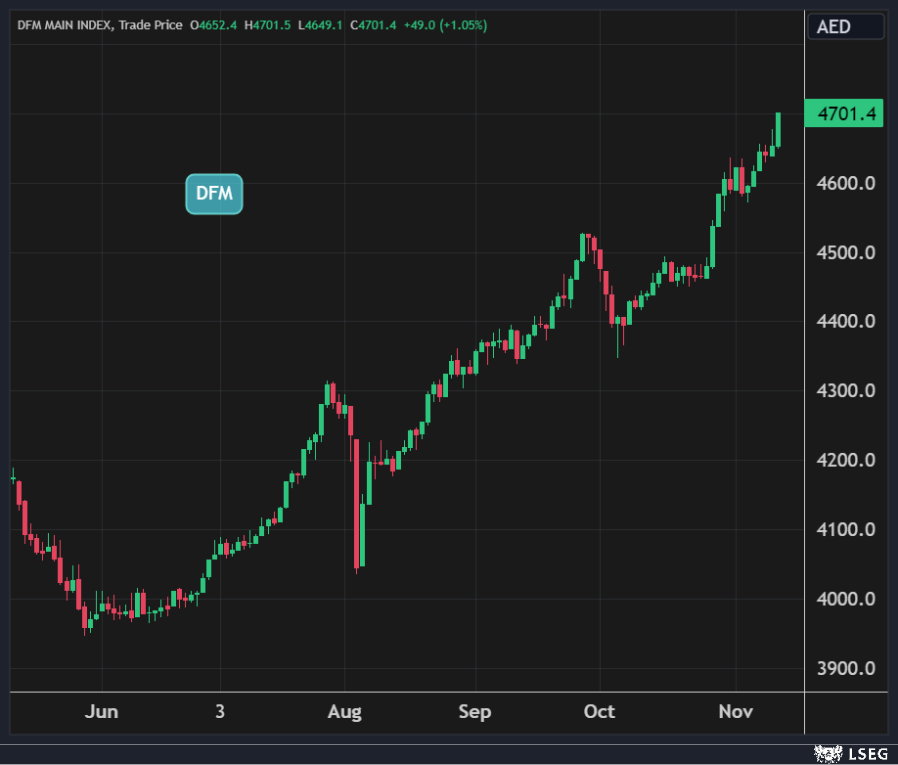Open the AED currency selector
The image size is (898, 765).
pyautogui.click(x=843, y=26)
